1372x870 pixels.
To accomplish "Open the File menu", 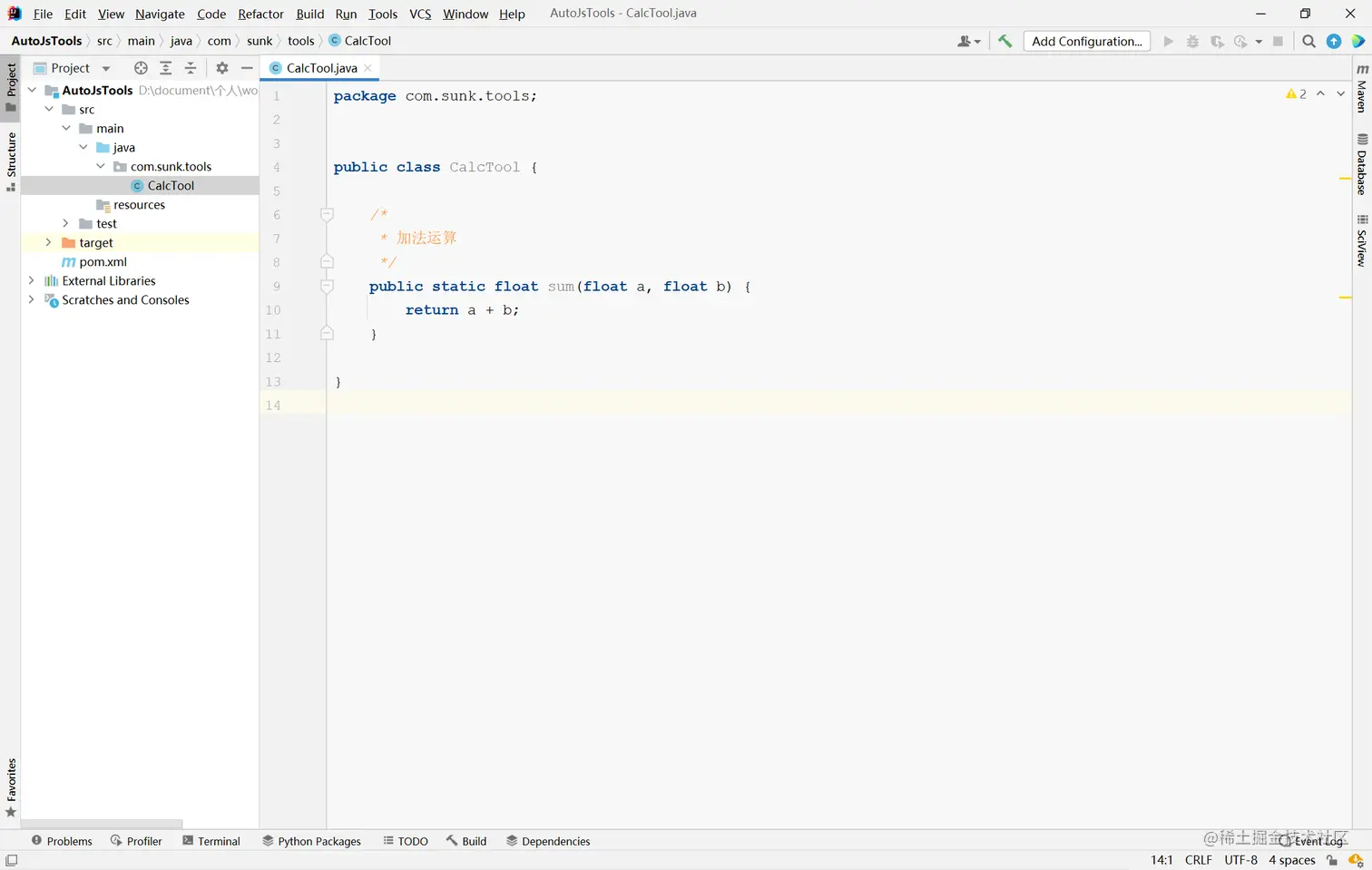I will (43, 14).
